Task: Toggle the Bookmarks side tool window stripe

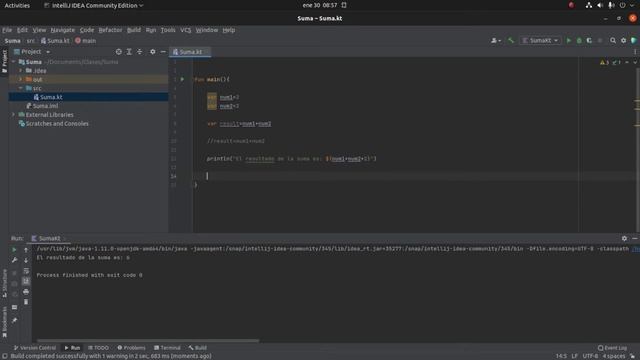Action: 4,322
